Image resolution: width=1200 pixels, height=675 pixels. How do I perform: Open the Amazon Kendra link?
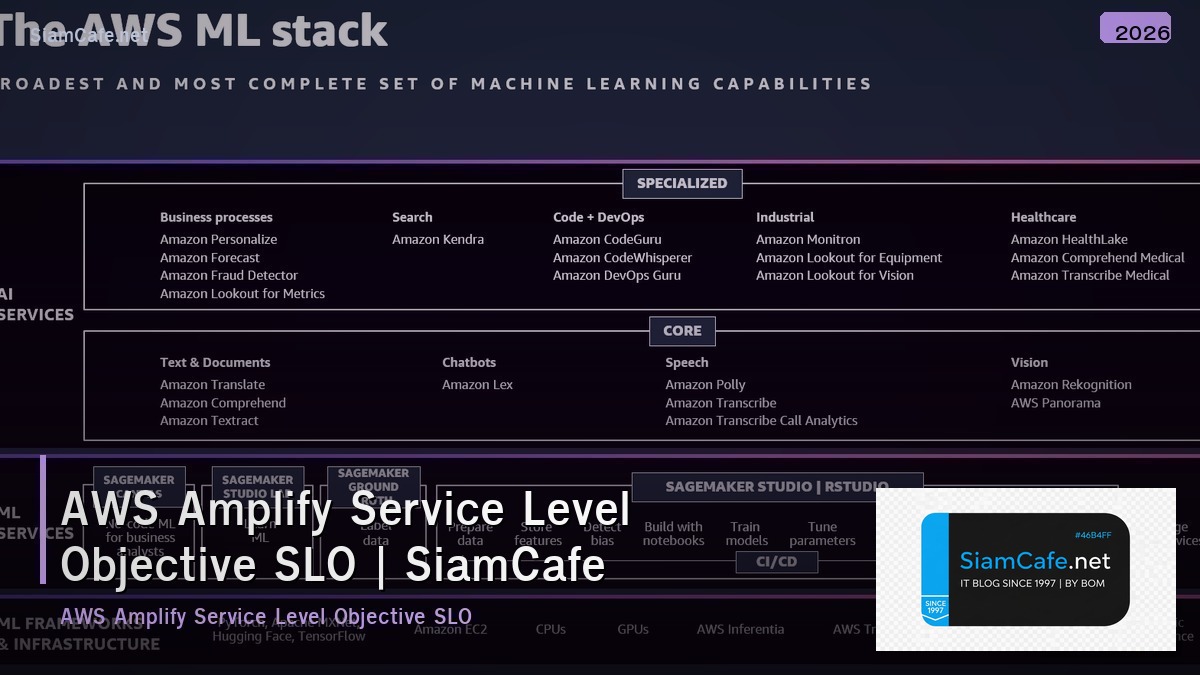point(438,239)
